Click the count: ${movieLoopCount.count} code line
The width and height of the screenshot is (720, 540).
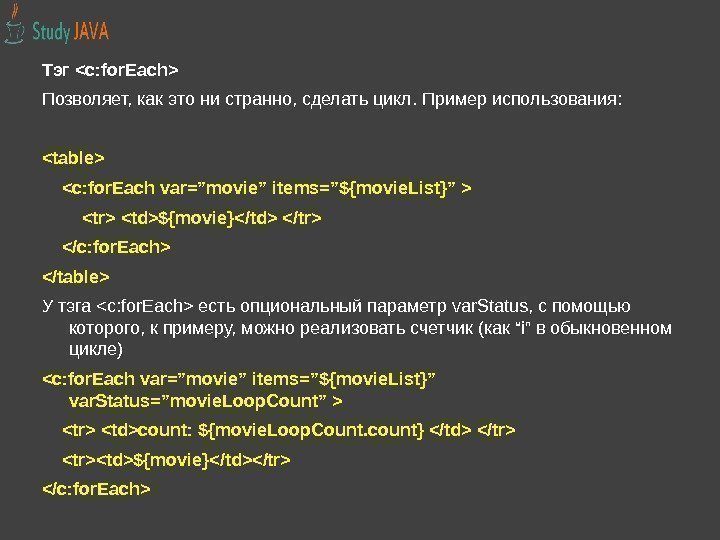(289, 430)
